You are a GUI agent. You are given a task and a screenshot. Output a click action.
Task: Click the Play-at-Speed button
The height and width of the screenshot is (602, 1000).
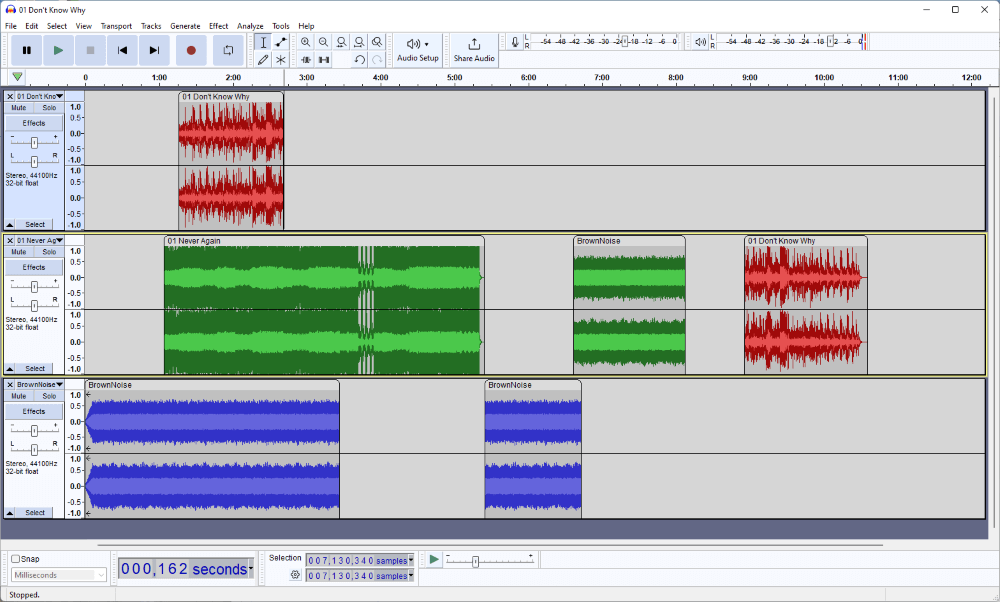pos(434,559)
